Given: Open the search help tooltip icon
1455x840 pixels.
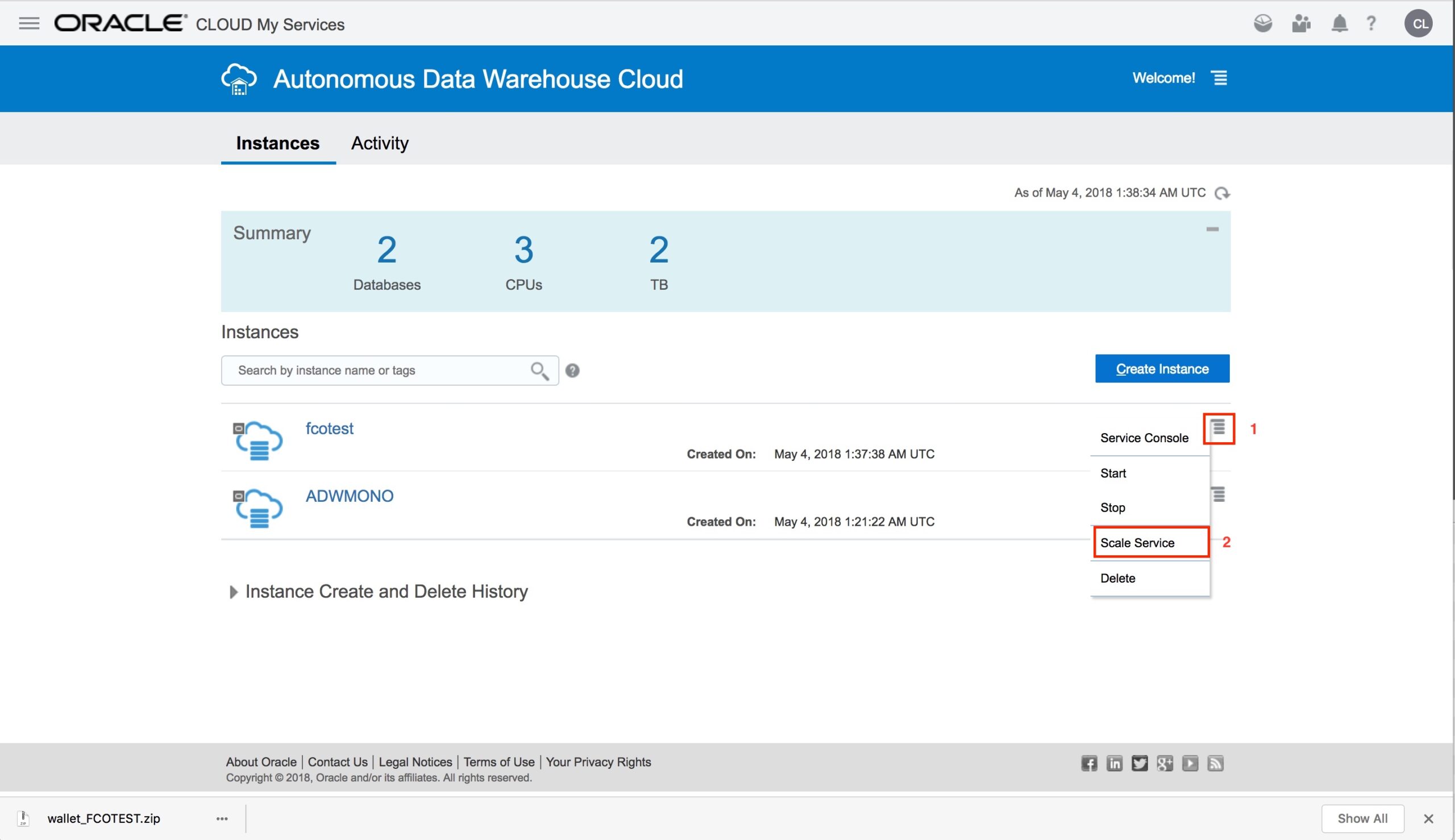Looking at the screenshot, I should click(572, 371).
